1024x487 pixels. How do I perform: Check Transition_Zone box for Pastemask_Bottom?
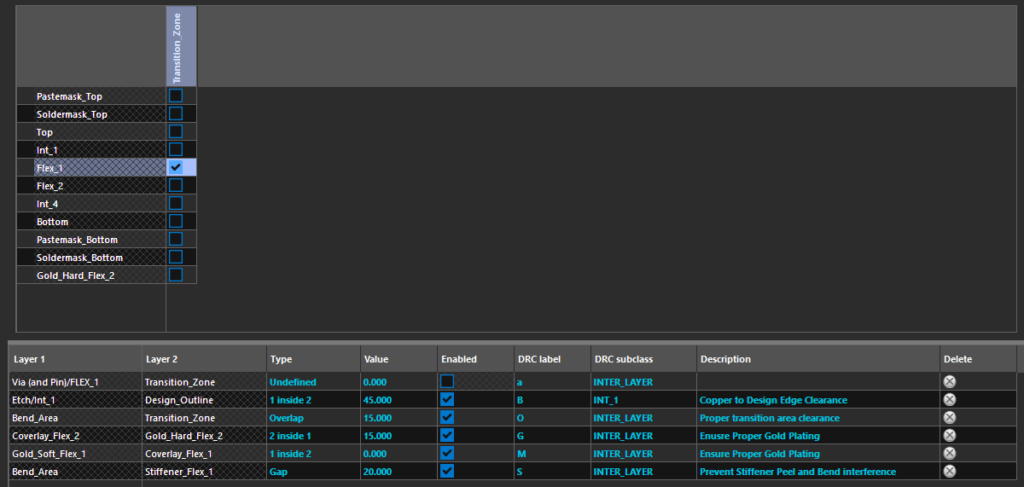176,239
